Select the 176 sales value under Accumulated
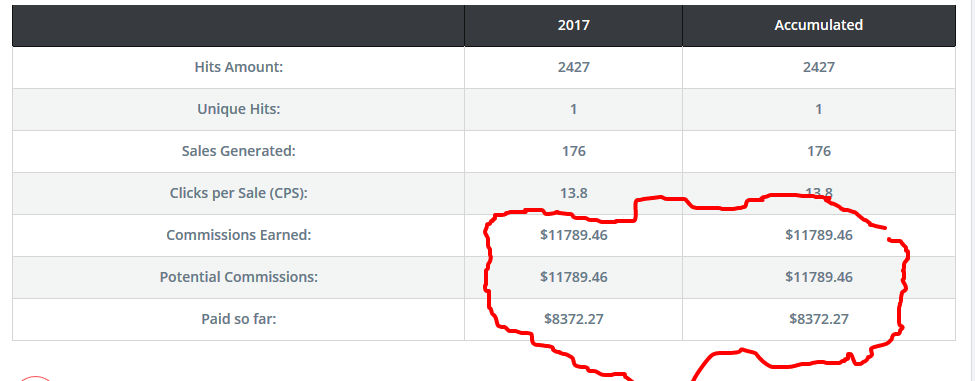Viewport: 975px width, 381px height. (818, 151)
